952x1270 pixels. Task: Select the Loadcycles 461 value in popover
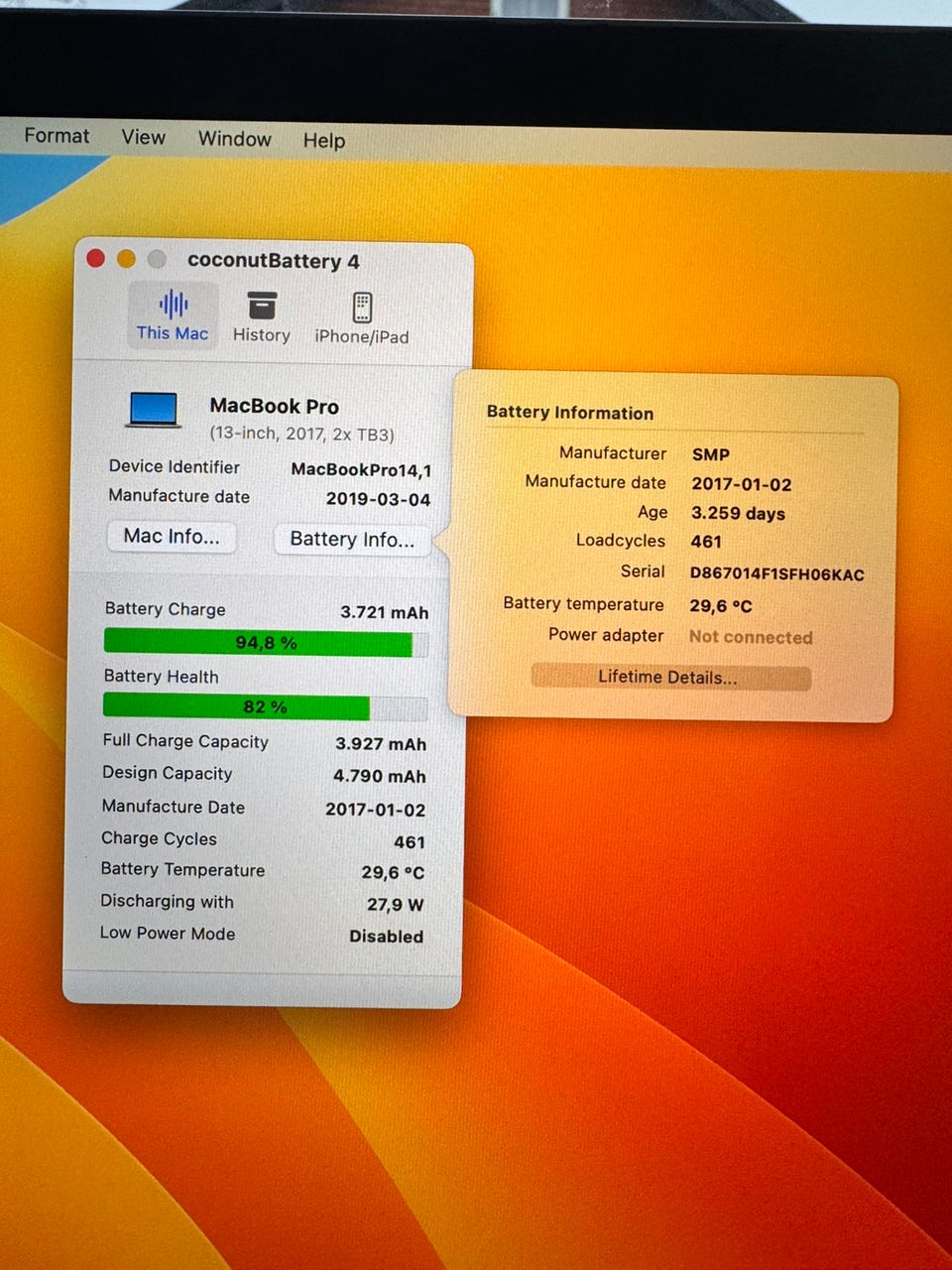[x=706, y=542]
